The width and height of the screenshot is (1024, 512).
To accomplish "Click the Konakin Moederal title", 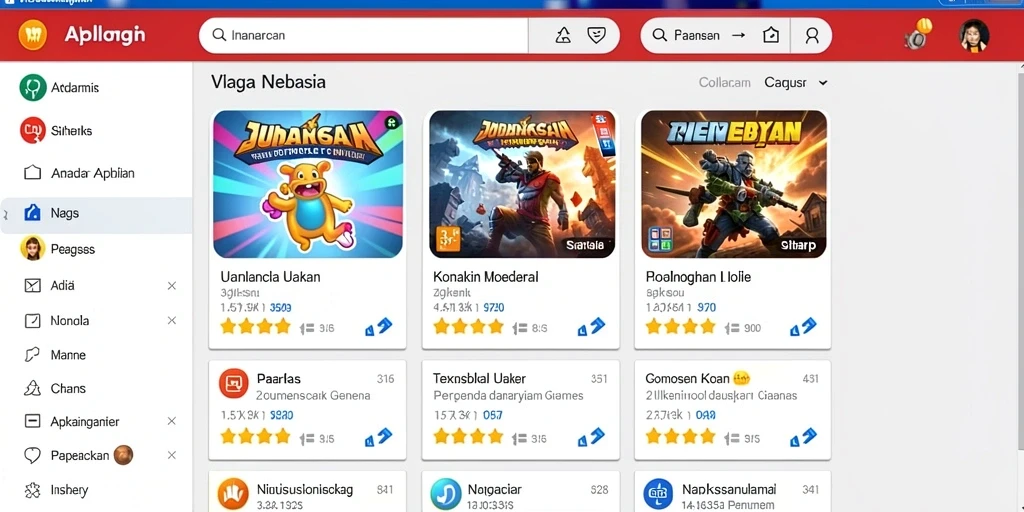I will [x=486, y=277].
